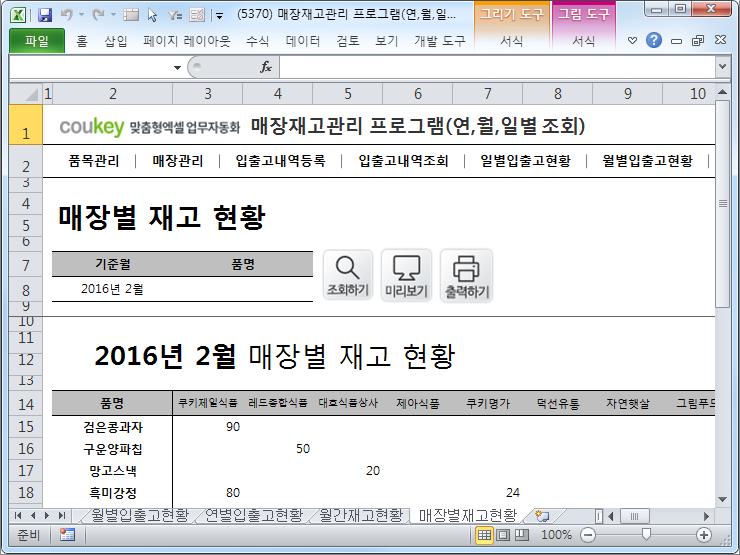
Task: Click the Redo arrow icon
Action: pyautogui.click(x=99, y=15)
